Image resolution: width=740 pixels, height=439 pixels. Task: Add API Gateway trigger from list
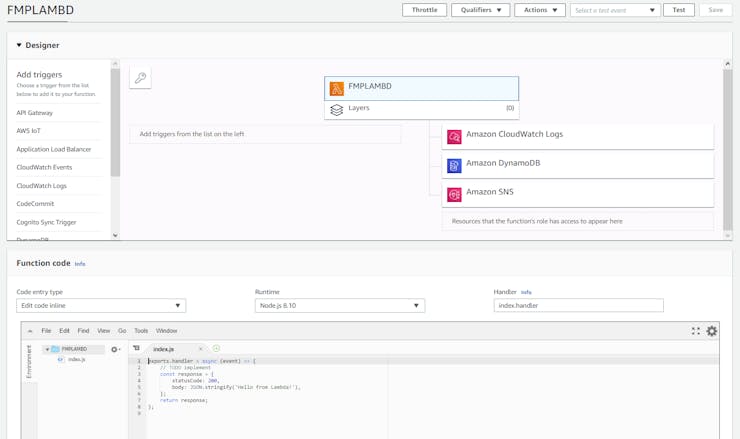point(35,113)
